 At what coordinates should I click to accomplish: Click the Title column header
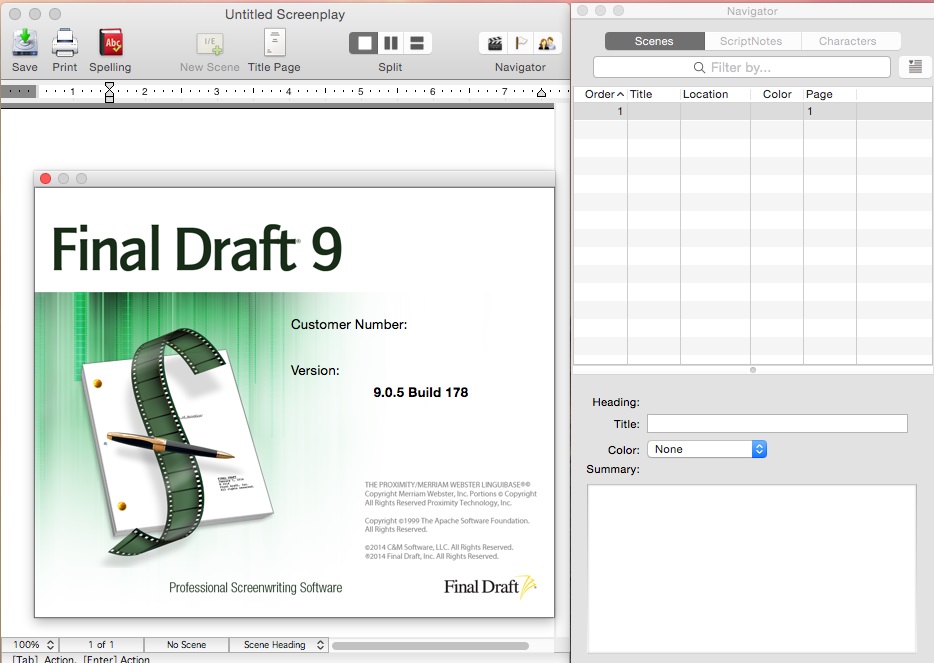[x=653, y=94]
